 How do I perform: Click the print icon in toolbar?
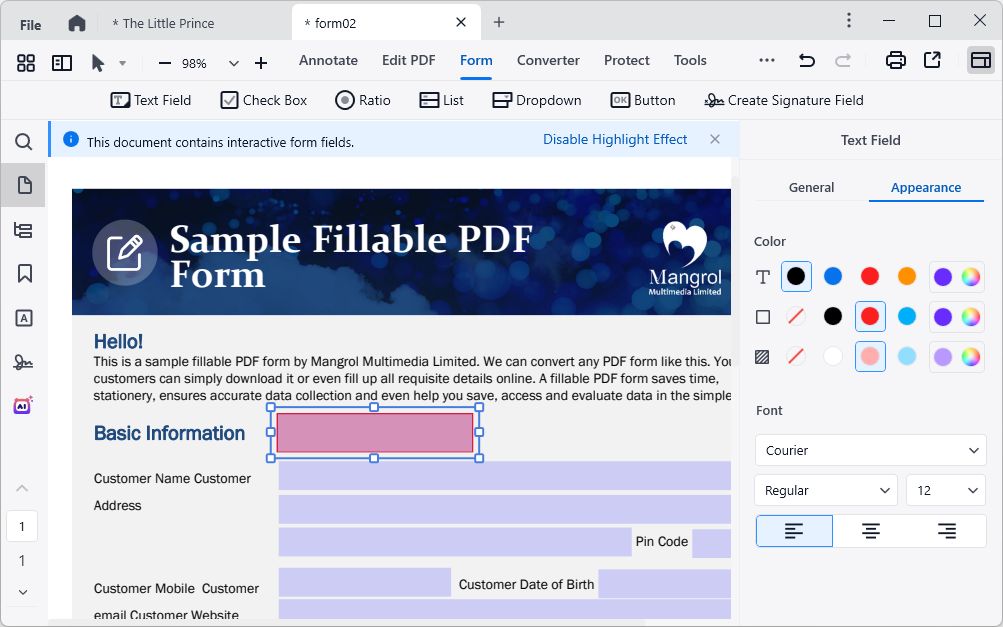[895, 61]
